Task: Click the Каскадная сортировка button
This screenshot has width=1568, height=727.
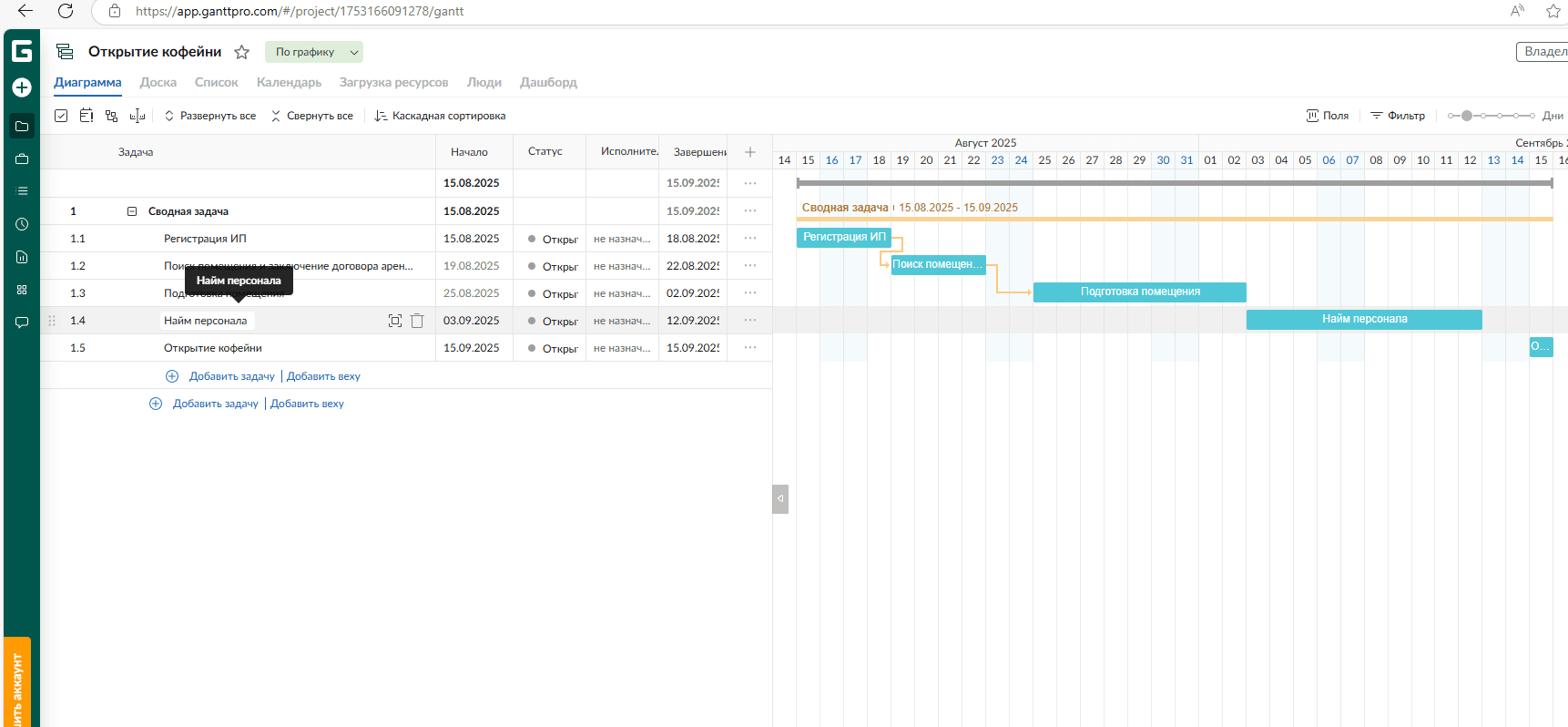Action: point(440,116)
